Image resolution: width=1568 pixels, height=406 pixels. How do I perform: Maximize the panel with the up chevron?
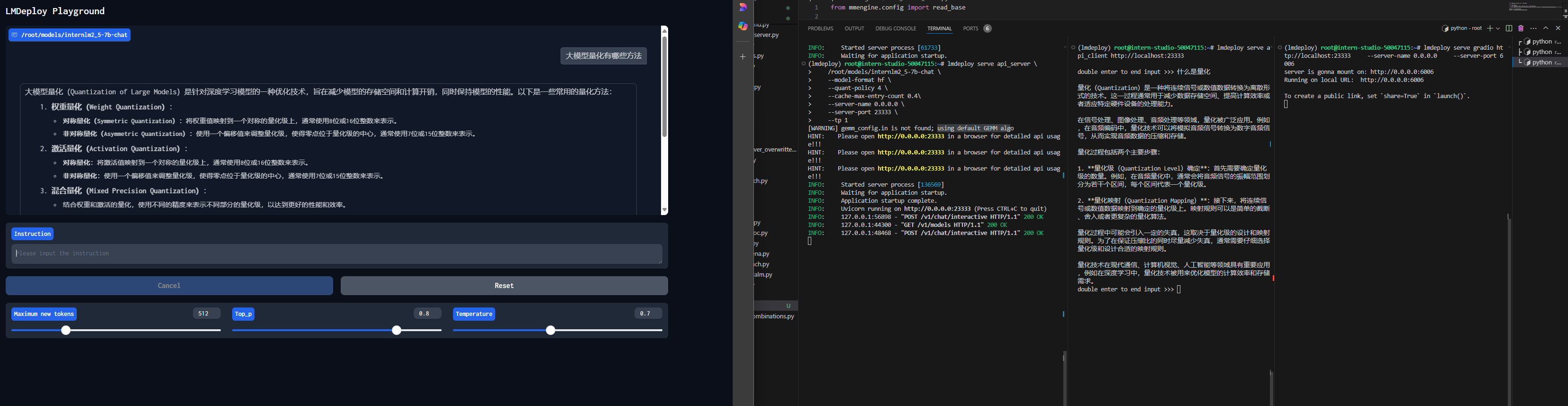[1545, 28]
